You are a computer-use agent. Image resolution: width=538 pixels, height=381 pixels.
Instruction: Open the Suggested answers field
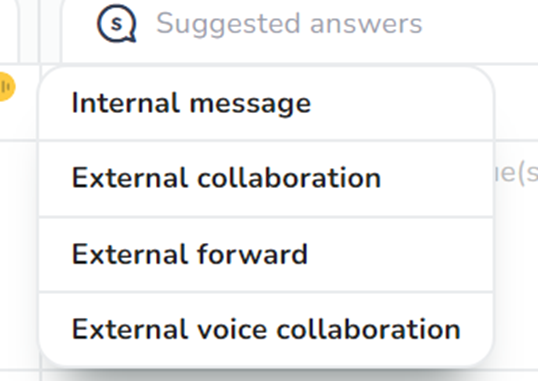[x=299, y=31]
